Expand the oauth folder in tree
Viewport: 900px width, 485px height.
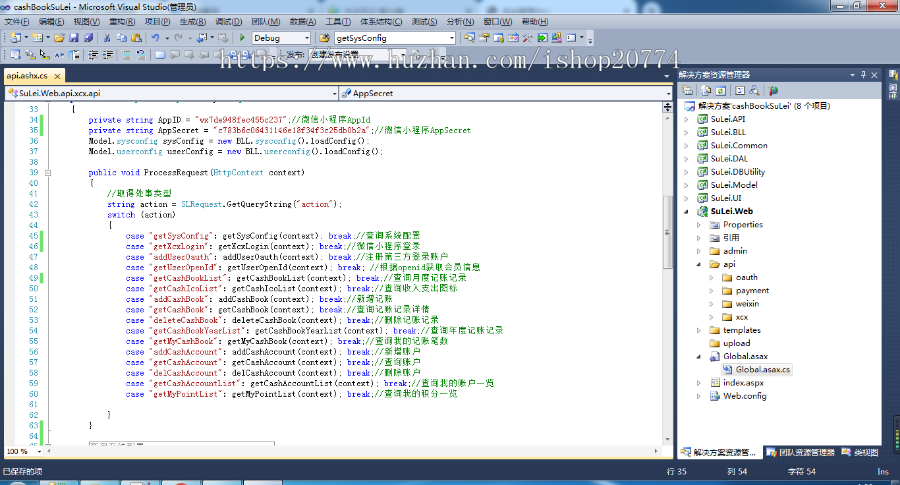coord(713,277)
